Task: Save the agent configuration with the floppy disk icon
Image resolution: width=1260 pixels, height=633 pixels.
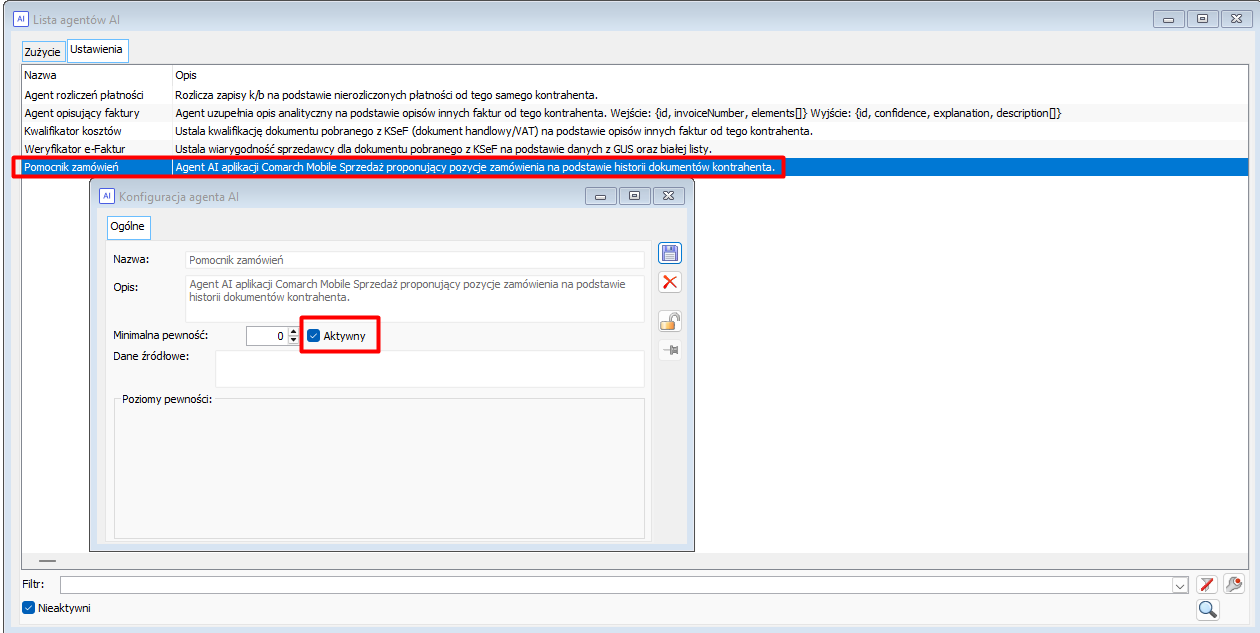Action: pyautogui.click(x=670, y=254)
